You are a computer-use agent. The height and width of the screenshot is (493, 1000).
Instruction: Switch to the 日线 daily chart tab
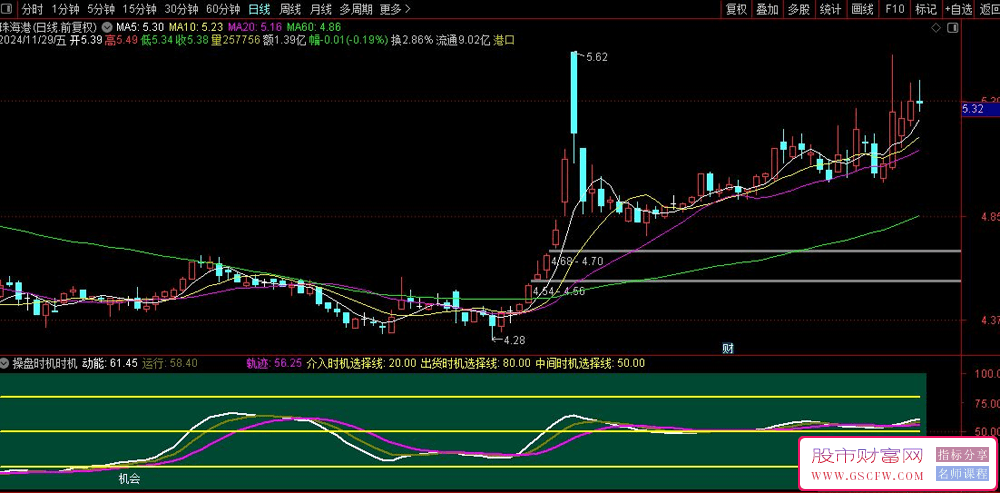pos(258,9)
